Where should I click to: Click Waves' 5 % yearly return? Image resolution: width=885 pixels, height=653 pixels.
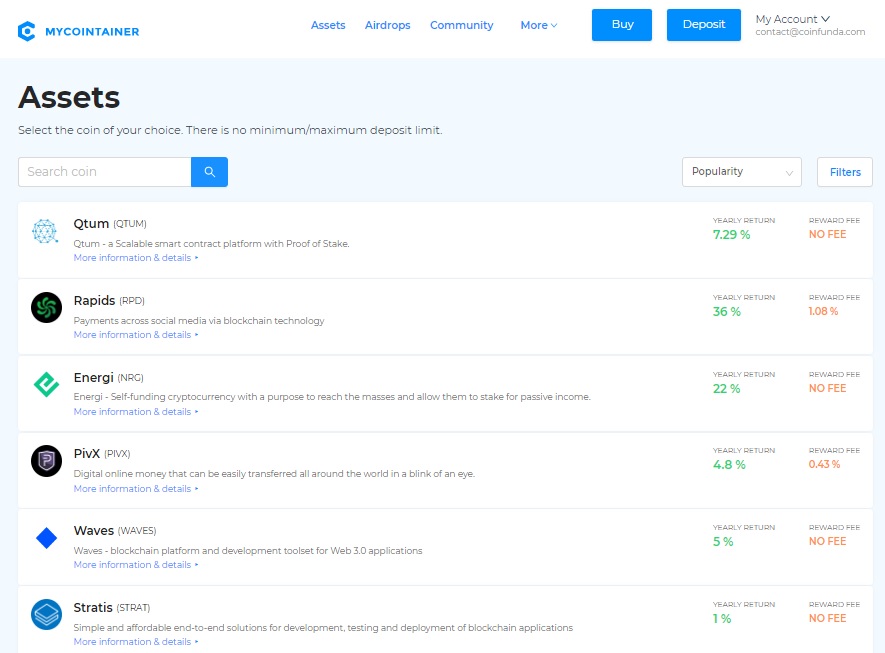722,541
